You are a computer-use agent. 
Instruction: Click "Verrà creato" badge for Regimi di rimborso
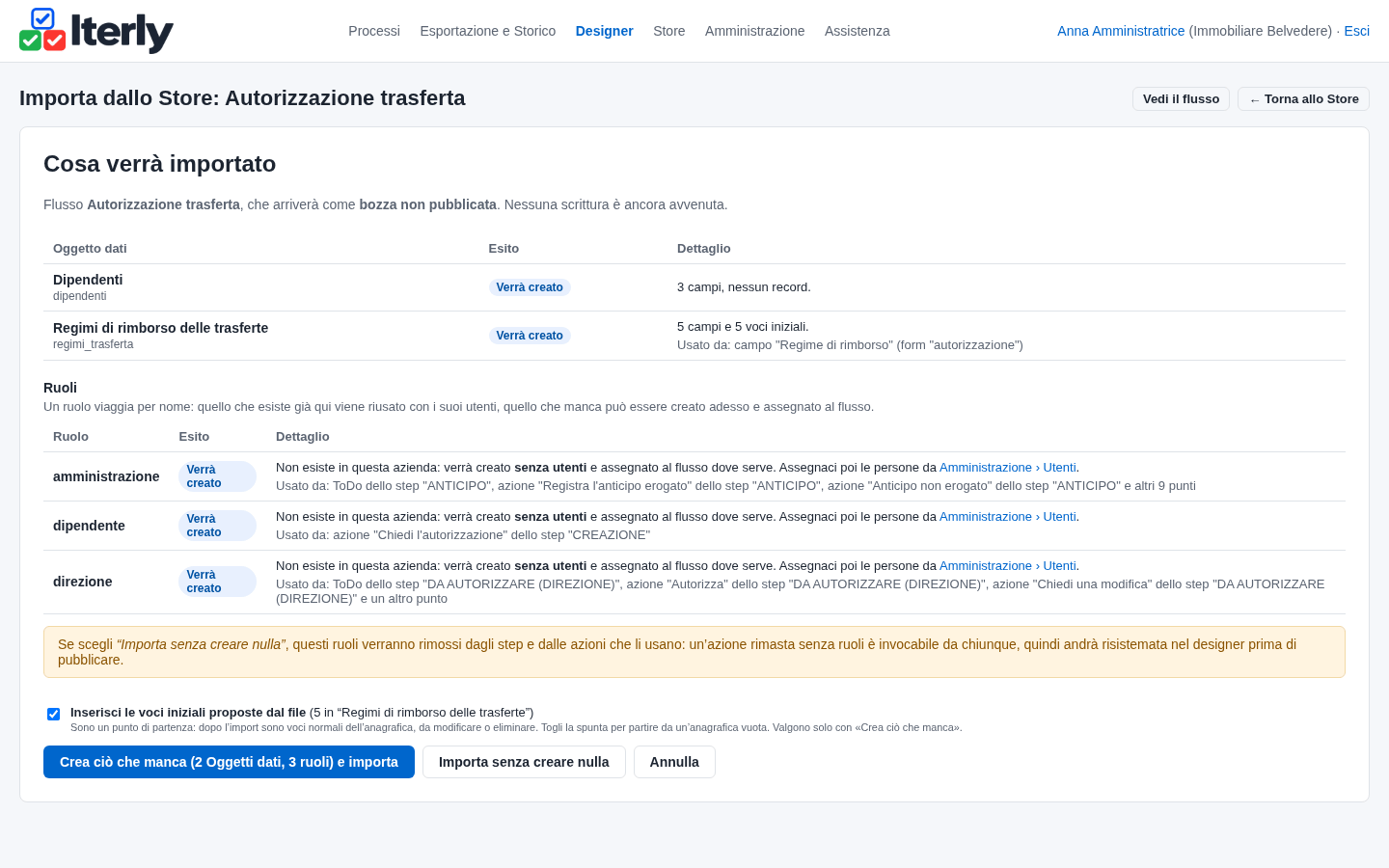530,336
